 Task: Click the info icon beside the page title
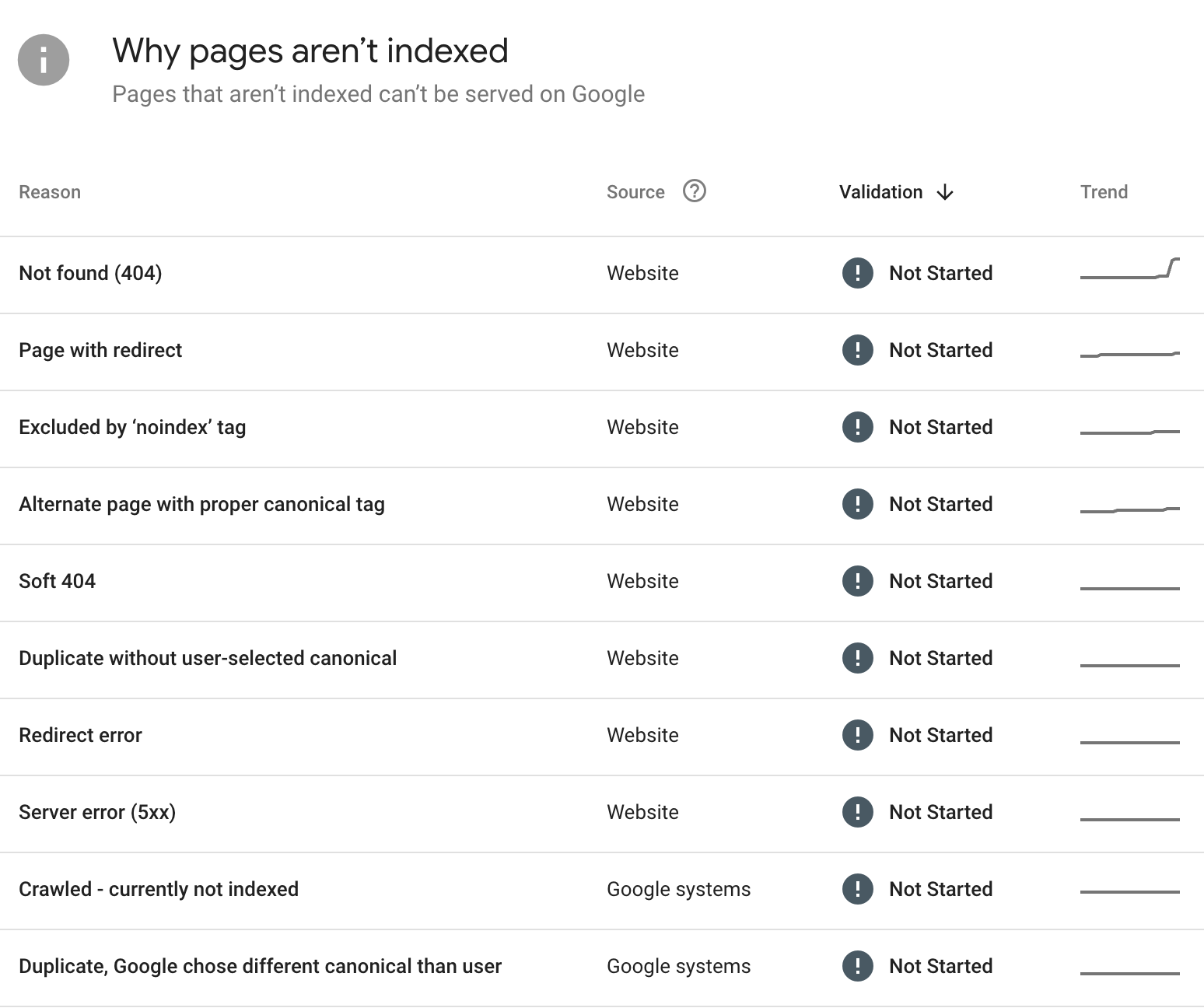pos(44,60)
